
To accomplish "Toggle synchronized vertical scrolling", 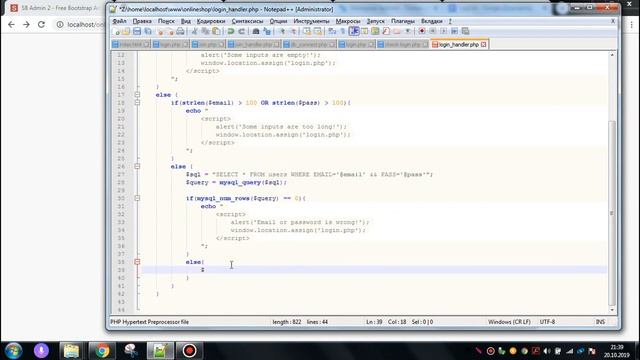I will click(307, 31).
